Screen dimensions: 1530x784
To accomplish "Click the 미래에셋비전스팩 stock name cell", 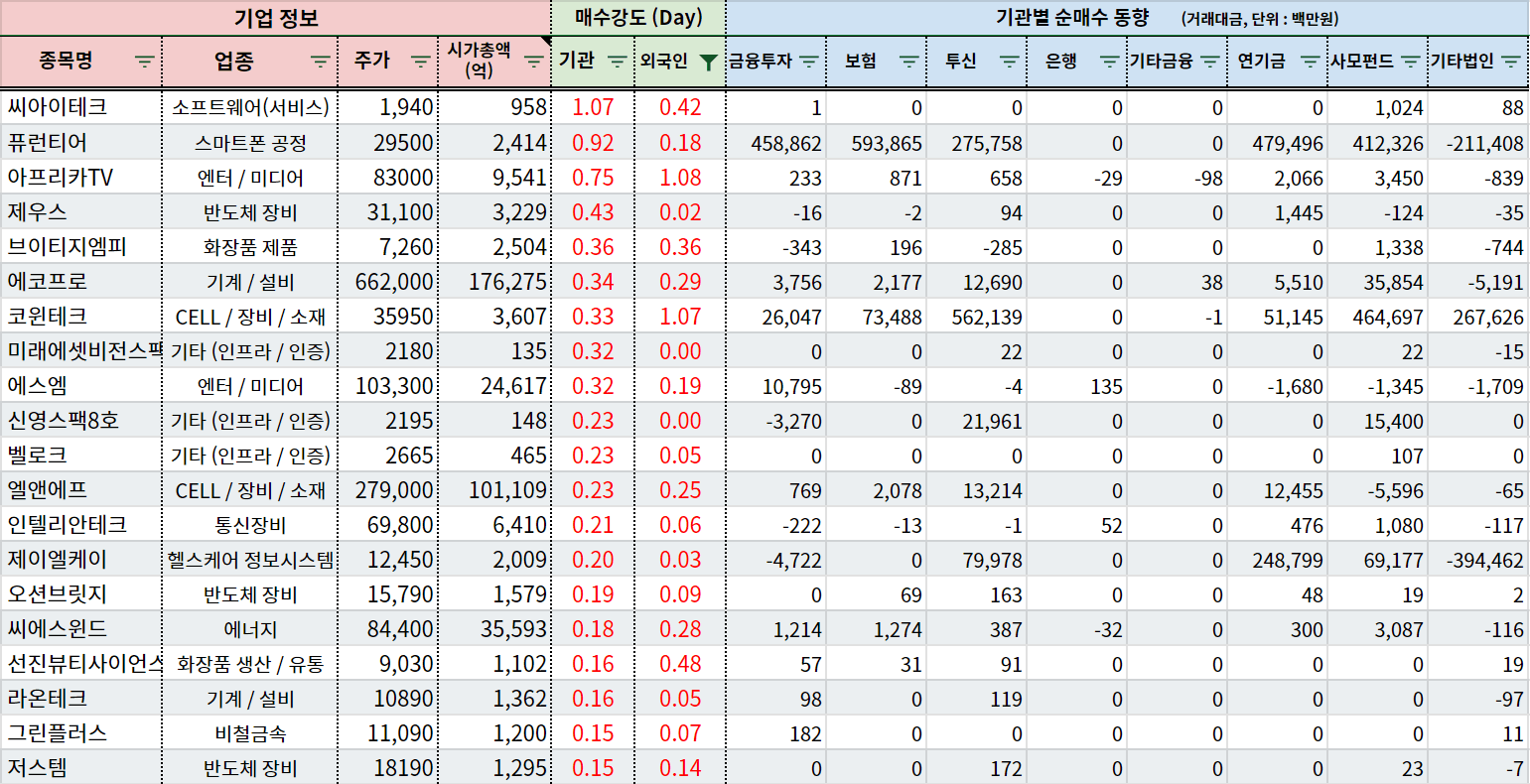I will click(81, 350).
